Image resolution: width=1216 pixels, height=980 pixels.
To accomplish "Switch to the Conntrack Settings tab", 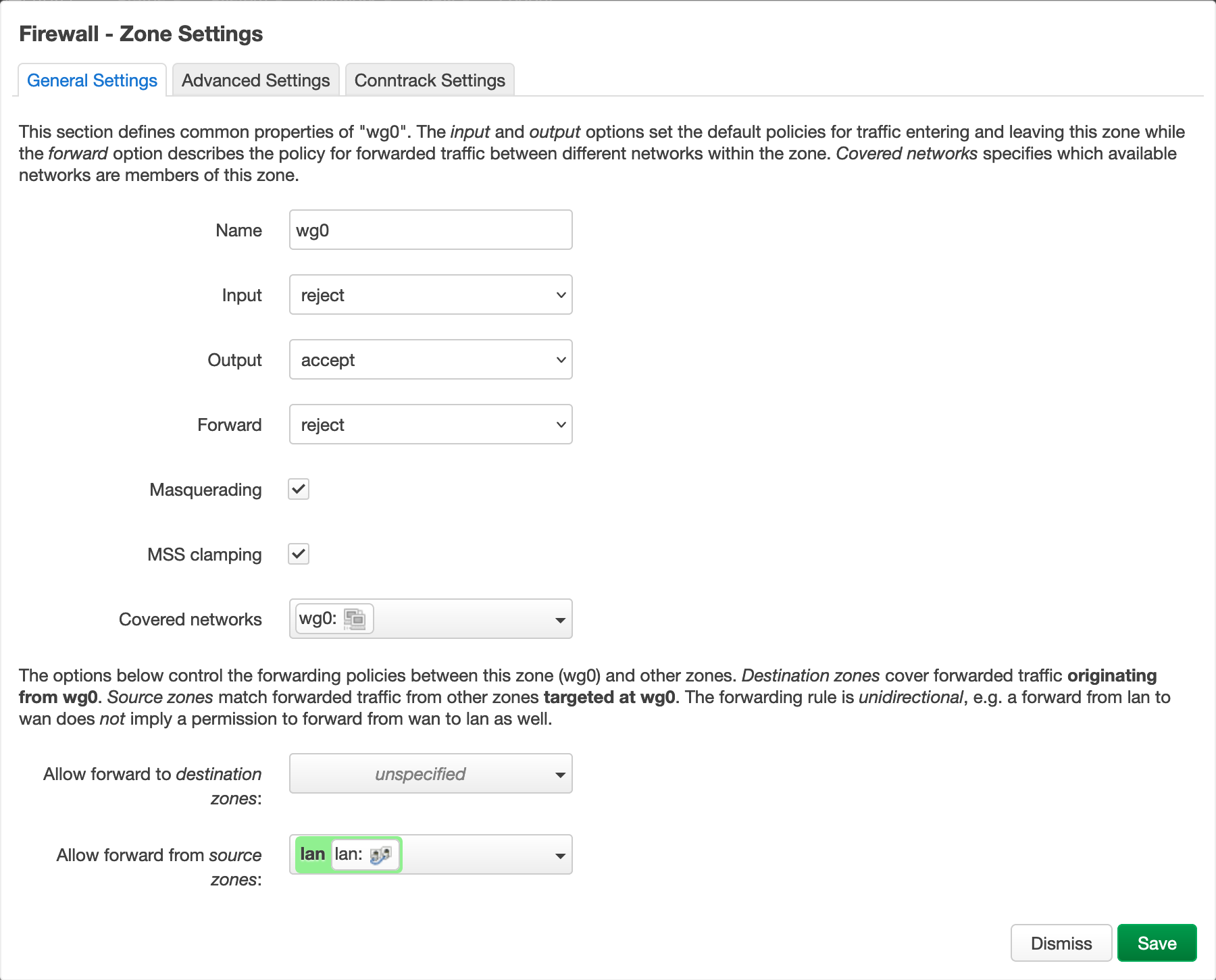I will [430, 80].
